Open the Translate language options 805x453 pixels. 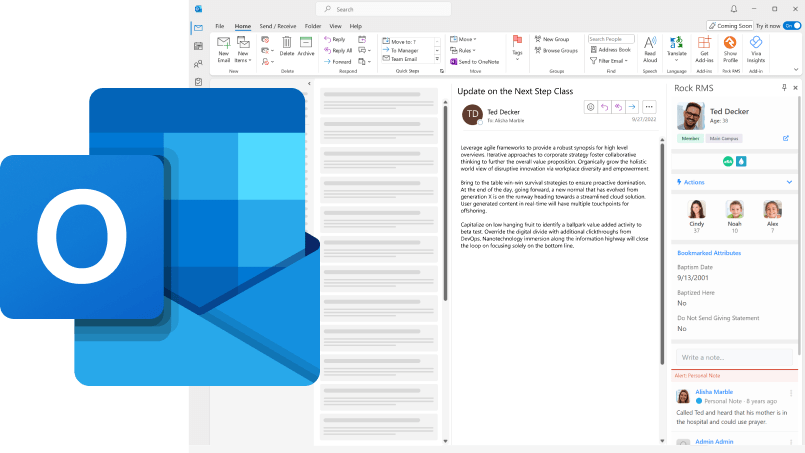[677, 49]
